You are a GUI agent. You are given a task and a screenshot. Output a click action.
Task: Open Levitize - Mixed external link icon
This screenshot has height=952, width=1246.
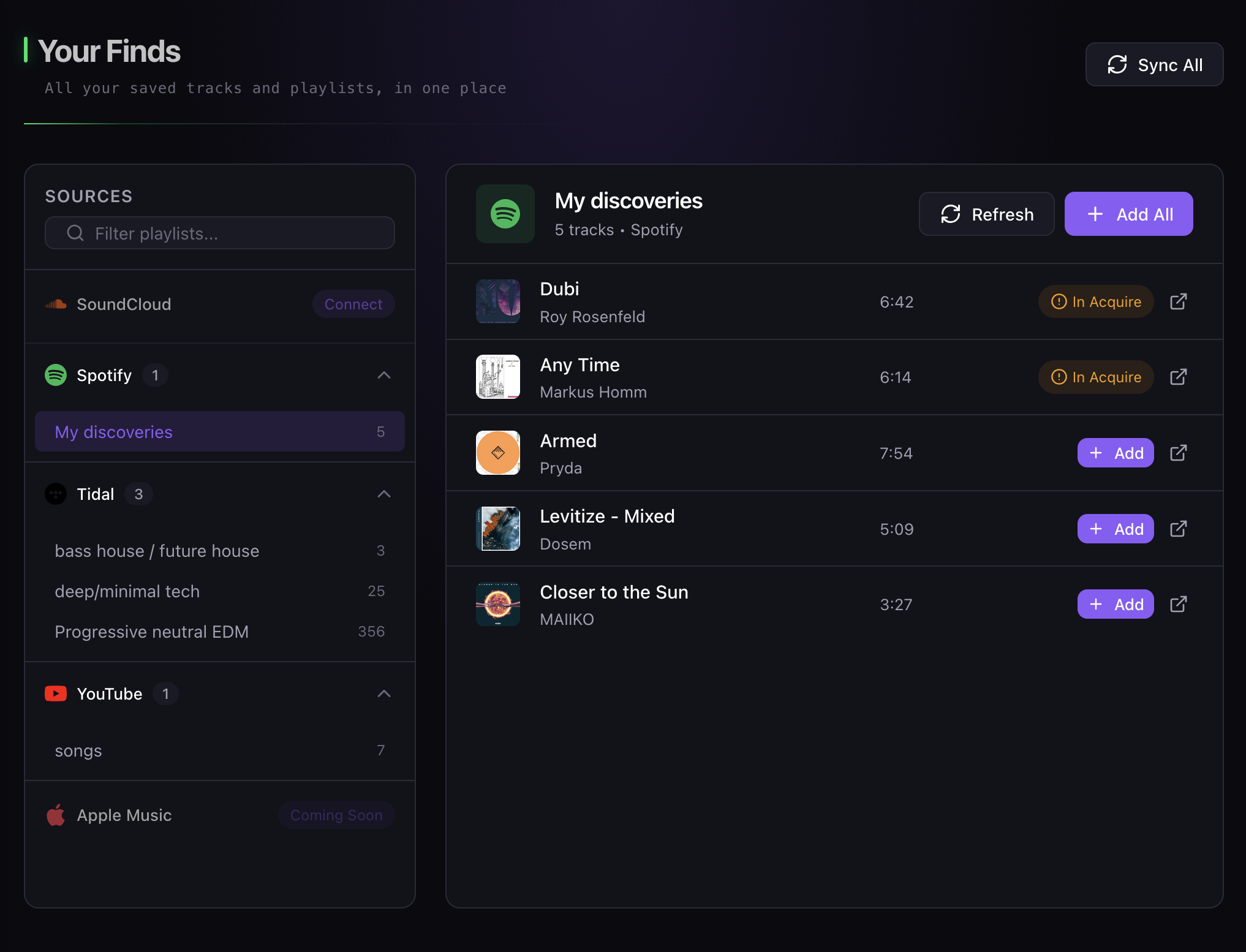pos(1178,529)
